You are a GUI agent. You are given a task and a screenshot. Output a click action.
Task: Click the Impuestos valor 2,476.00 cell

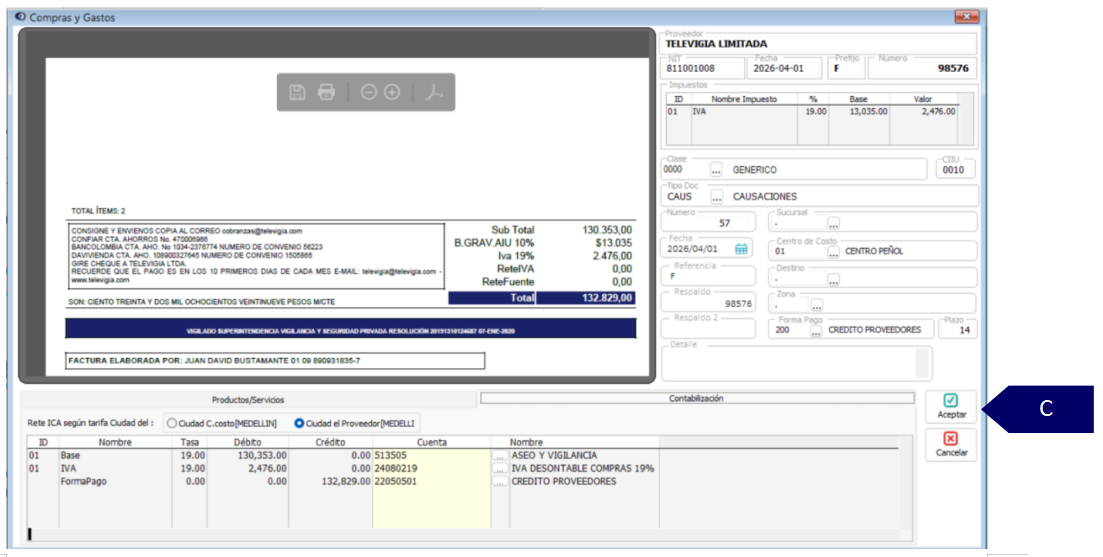938,112
